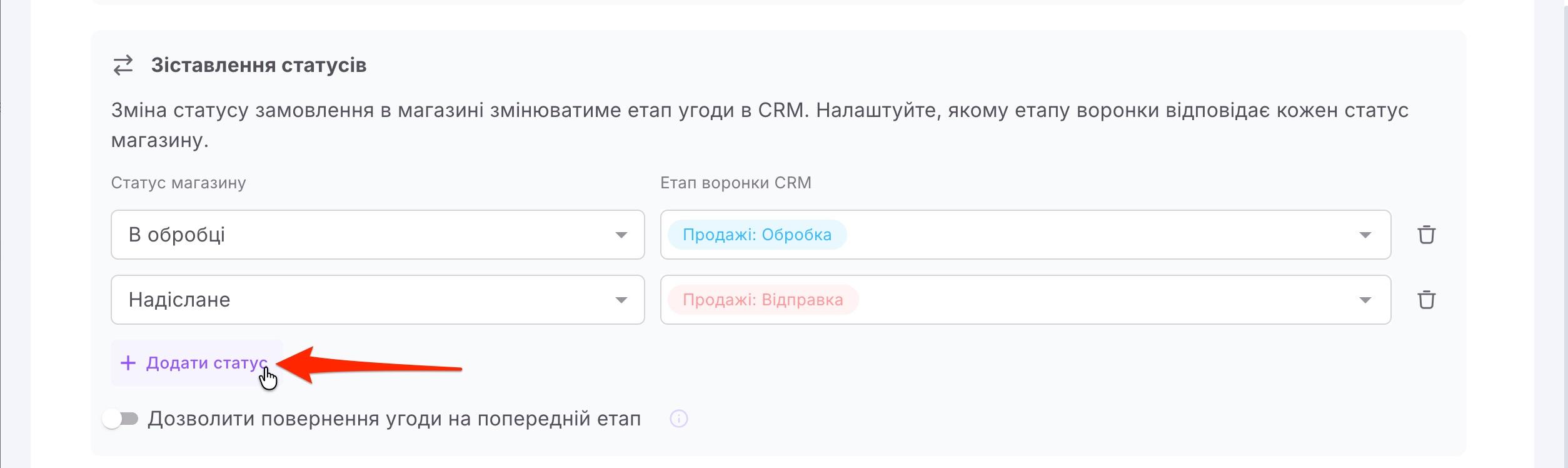Open the "В обробці" shop status dropdown
Screen dimensions: 1568x468
(378, 235)
